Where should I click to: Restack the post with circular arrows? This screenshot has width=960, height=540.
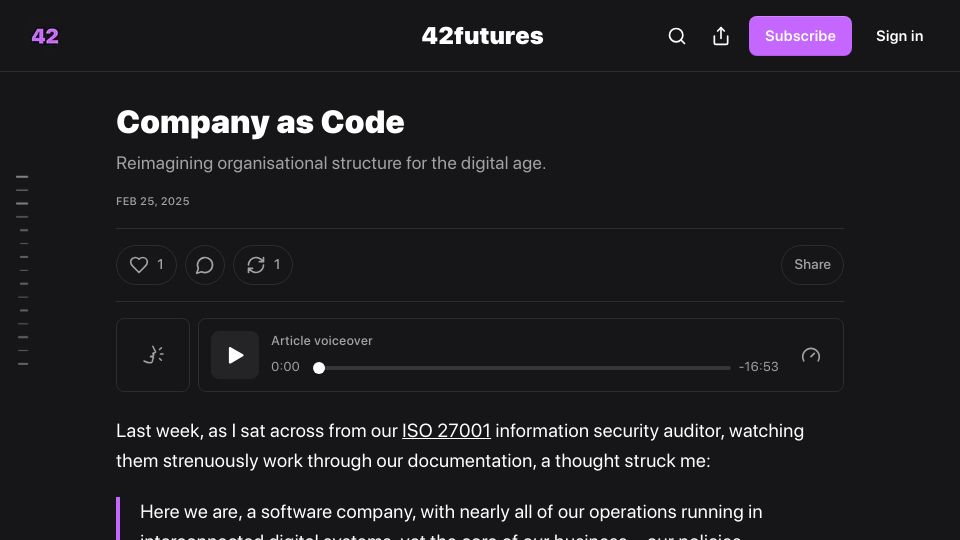263,264
